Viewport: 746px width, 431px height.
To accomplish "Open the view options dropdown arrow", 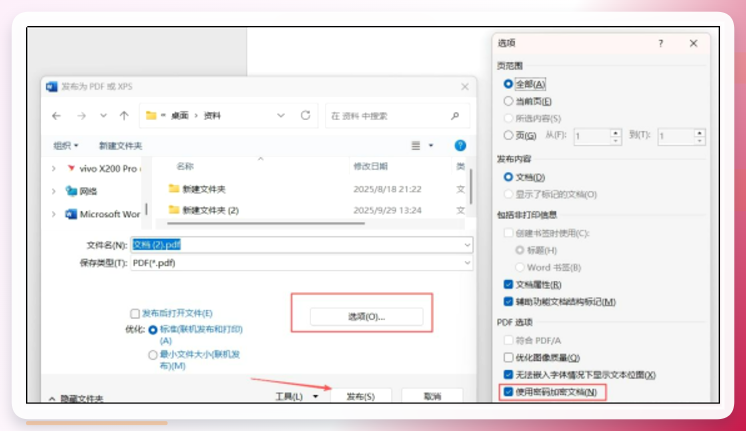I will 431,146.
